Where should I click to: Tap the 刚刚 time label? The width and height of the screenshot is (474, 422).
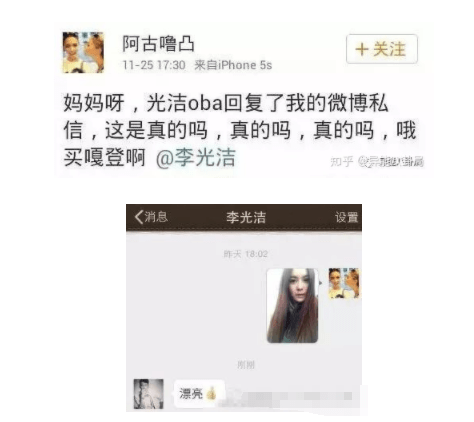(x=246, y=365)
